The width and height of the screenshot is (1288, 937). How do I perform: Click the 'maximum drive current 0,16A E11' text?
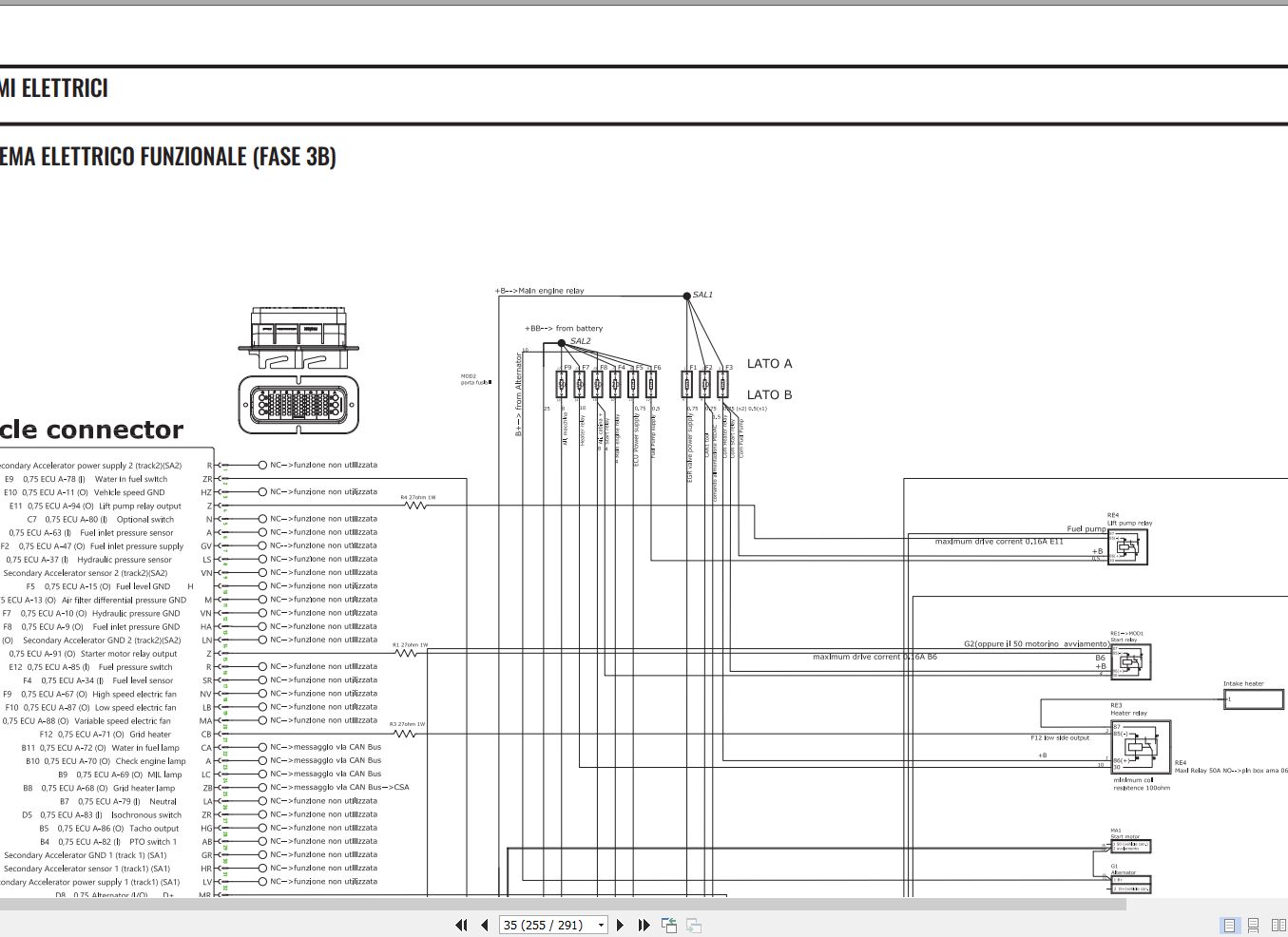(x=999, y=542)
